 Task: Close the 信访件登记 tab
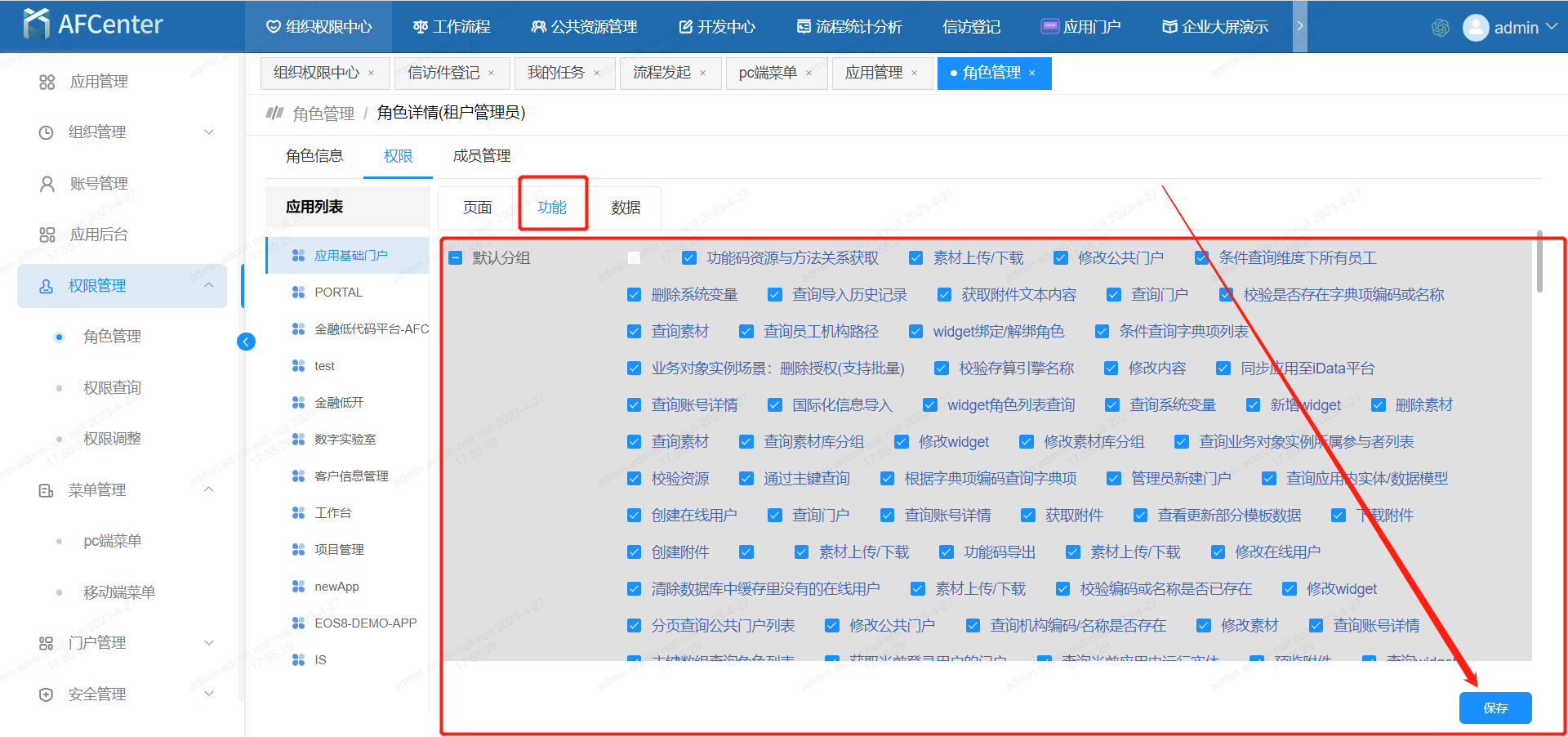pyautogui.click(x=492, y=74)
